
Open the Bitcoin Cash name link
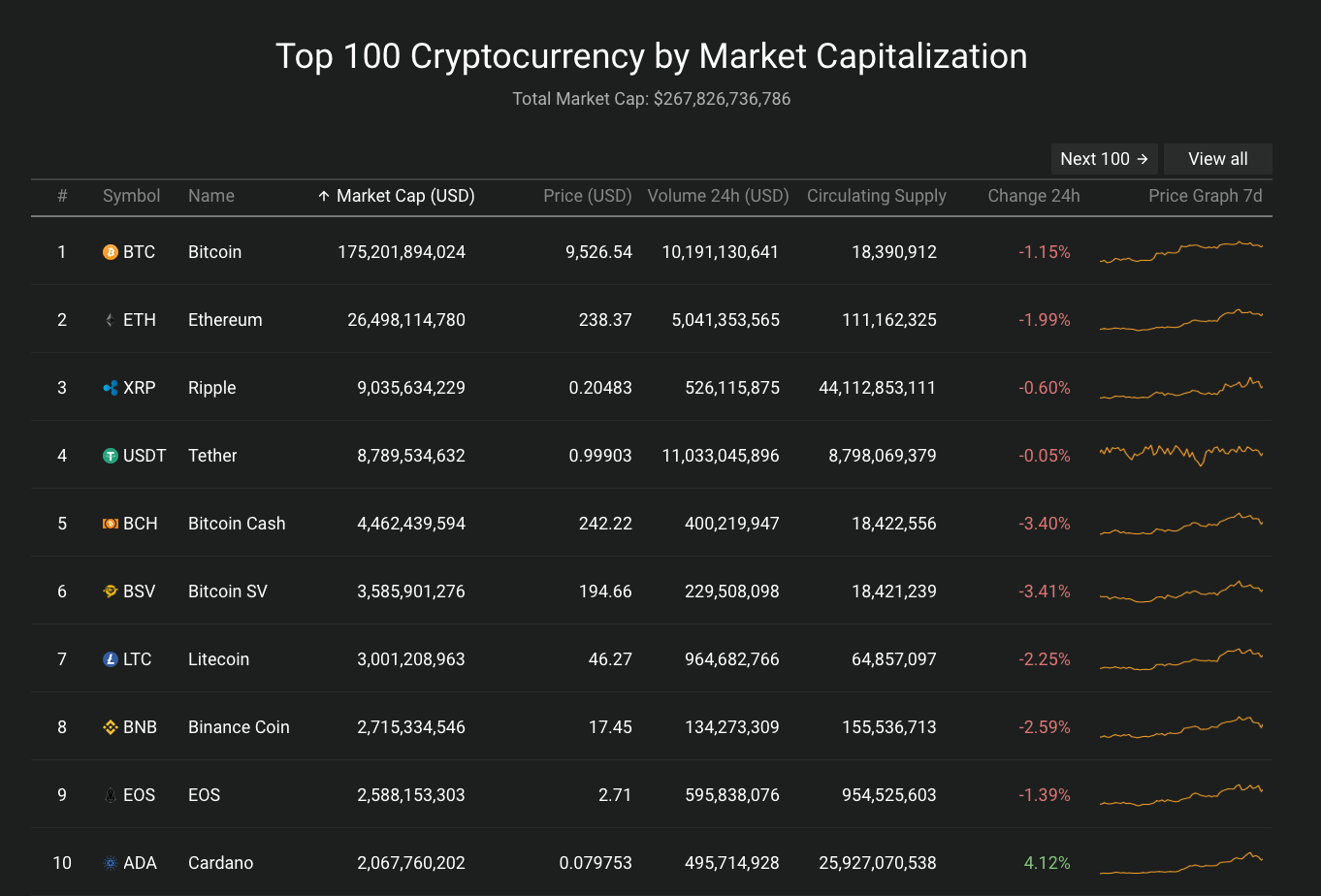point(237,524)
